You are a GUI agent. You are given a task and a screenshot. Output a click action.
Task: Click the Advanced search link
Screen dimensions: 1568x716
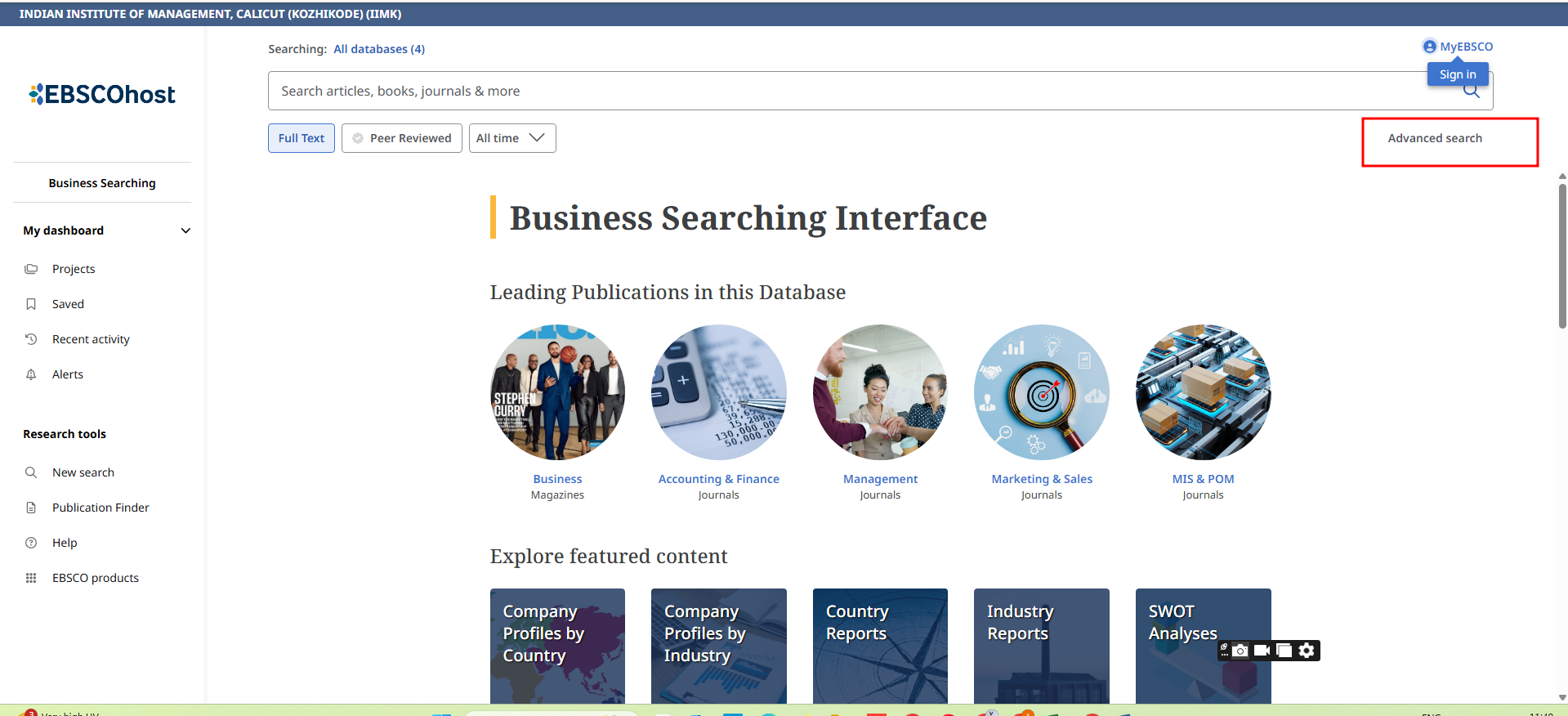pos(1434,138)
